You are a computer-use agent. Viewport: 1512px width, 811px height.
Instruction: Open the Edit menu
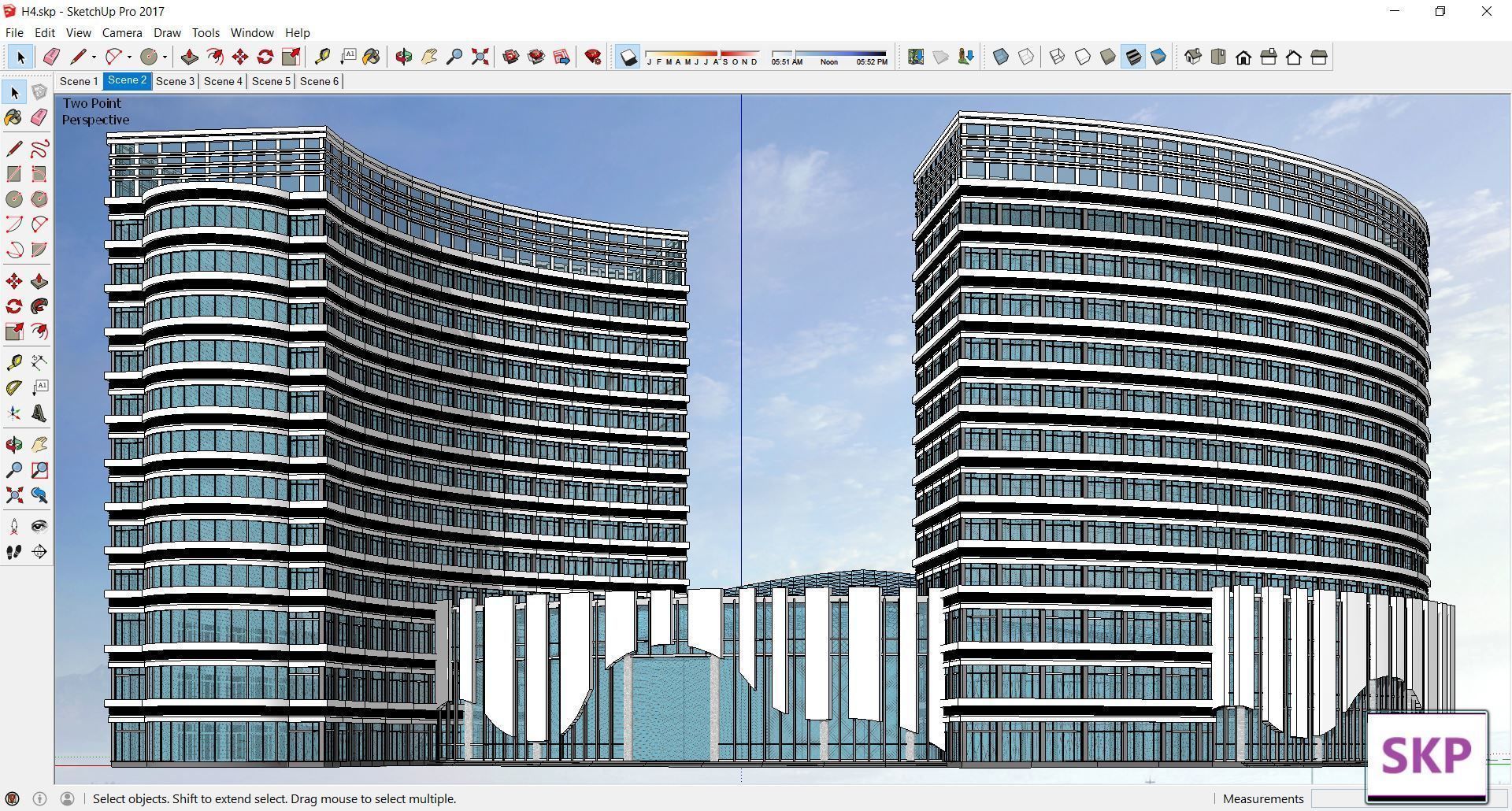tap(45, 32)
